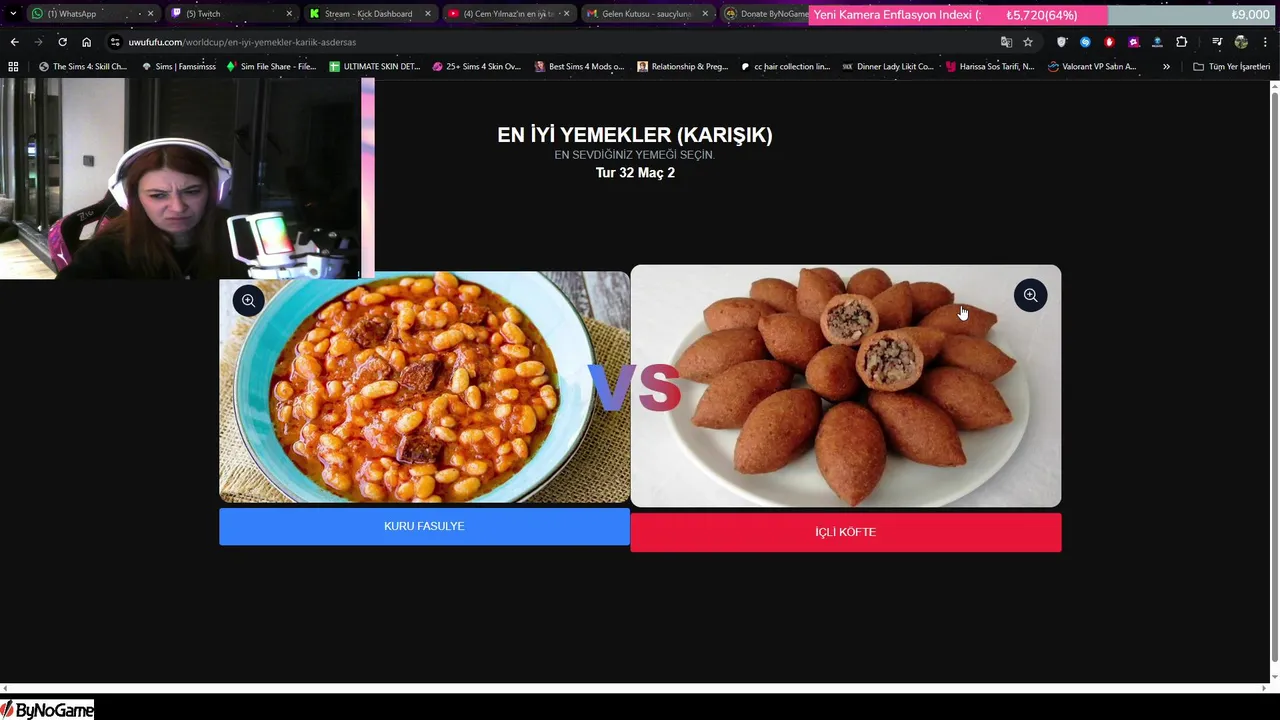Vote for Kuru Fasulye blue button
Viewport: 1280px width, 720px height.
(424, 526)
